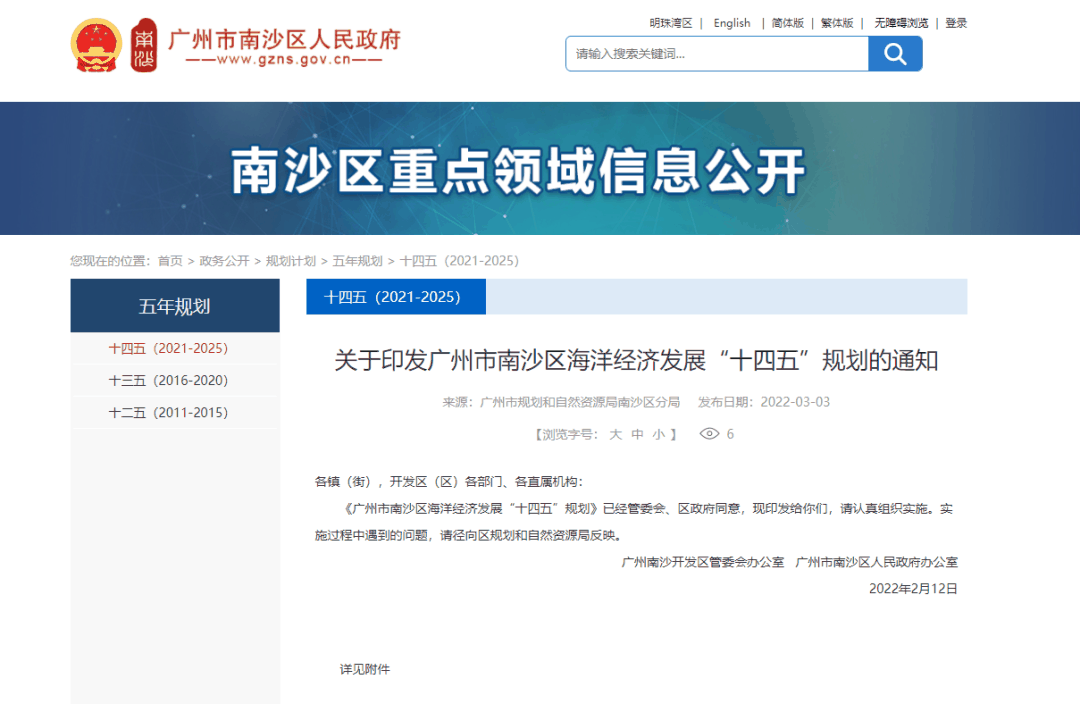Click the national emblem logo
The image size is (1080, 704).
click(x=96, y=46)
